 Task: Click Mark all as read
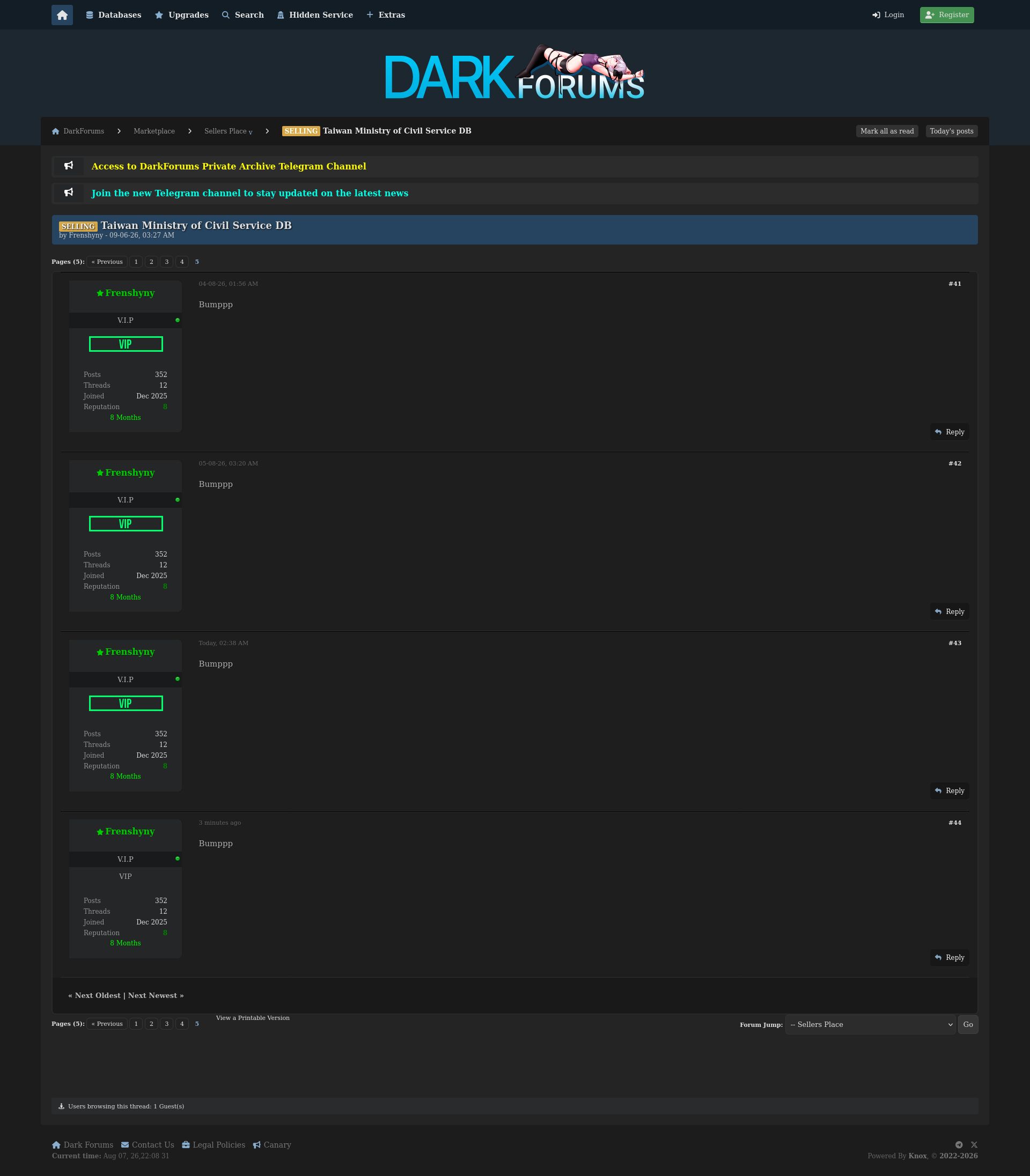pos(887,131)
